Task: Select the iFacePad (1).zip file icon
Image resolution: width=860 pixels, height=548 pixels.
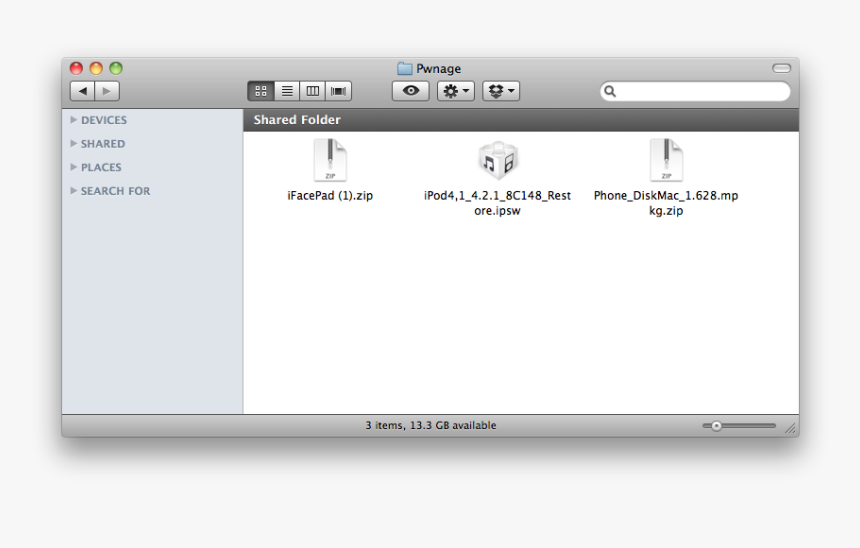Action: 330,161
